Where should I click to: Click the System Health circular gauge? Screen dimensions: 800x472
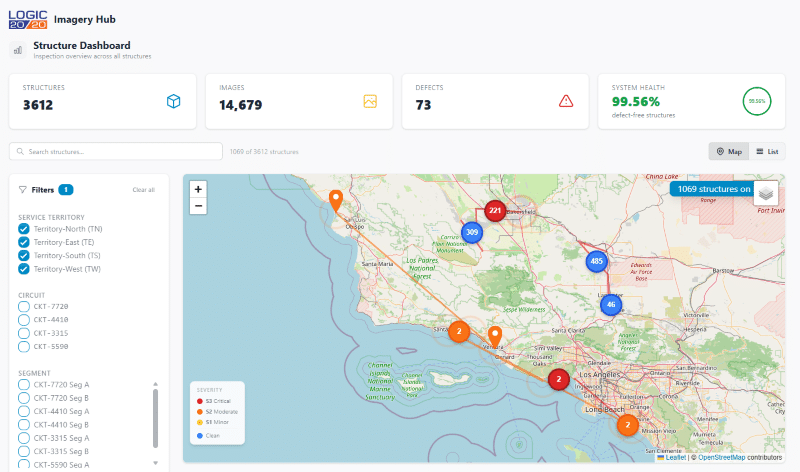click(757, 101)
